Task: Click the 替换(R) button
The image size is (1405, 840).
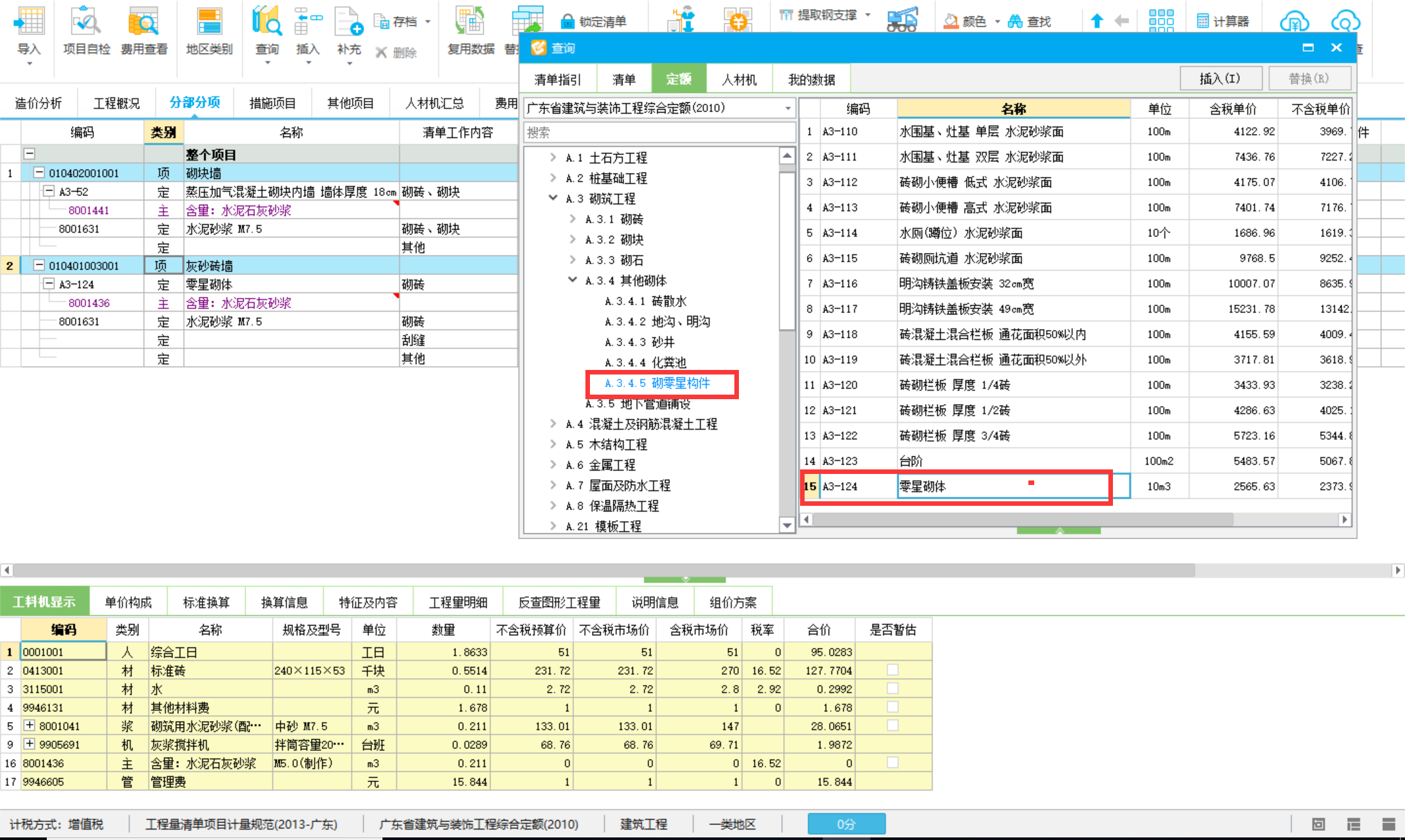Action: point(1309,79)
